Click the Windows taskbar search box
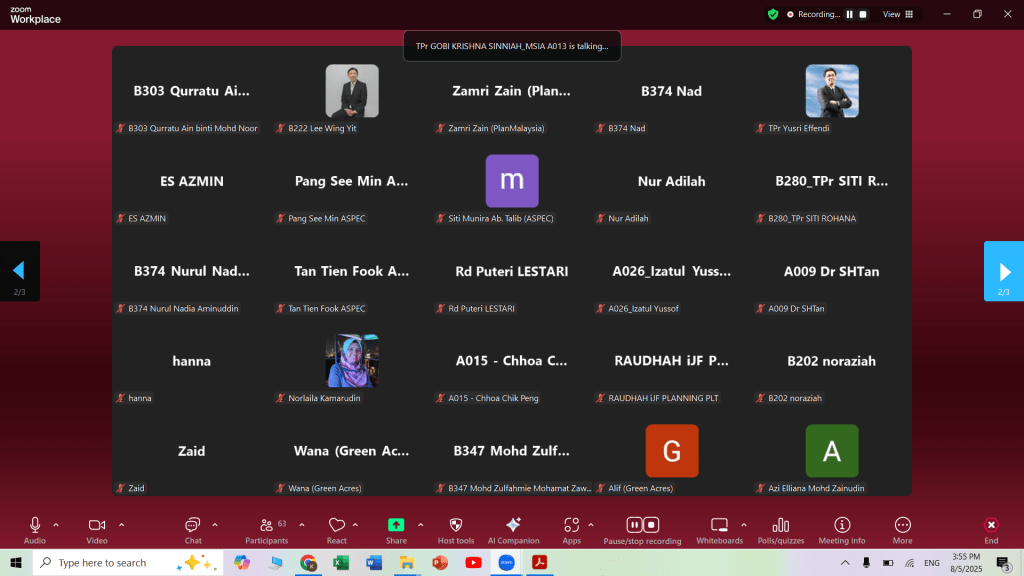The width and height of the screenshot is (1024, 576). coord(115,563)
